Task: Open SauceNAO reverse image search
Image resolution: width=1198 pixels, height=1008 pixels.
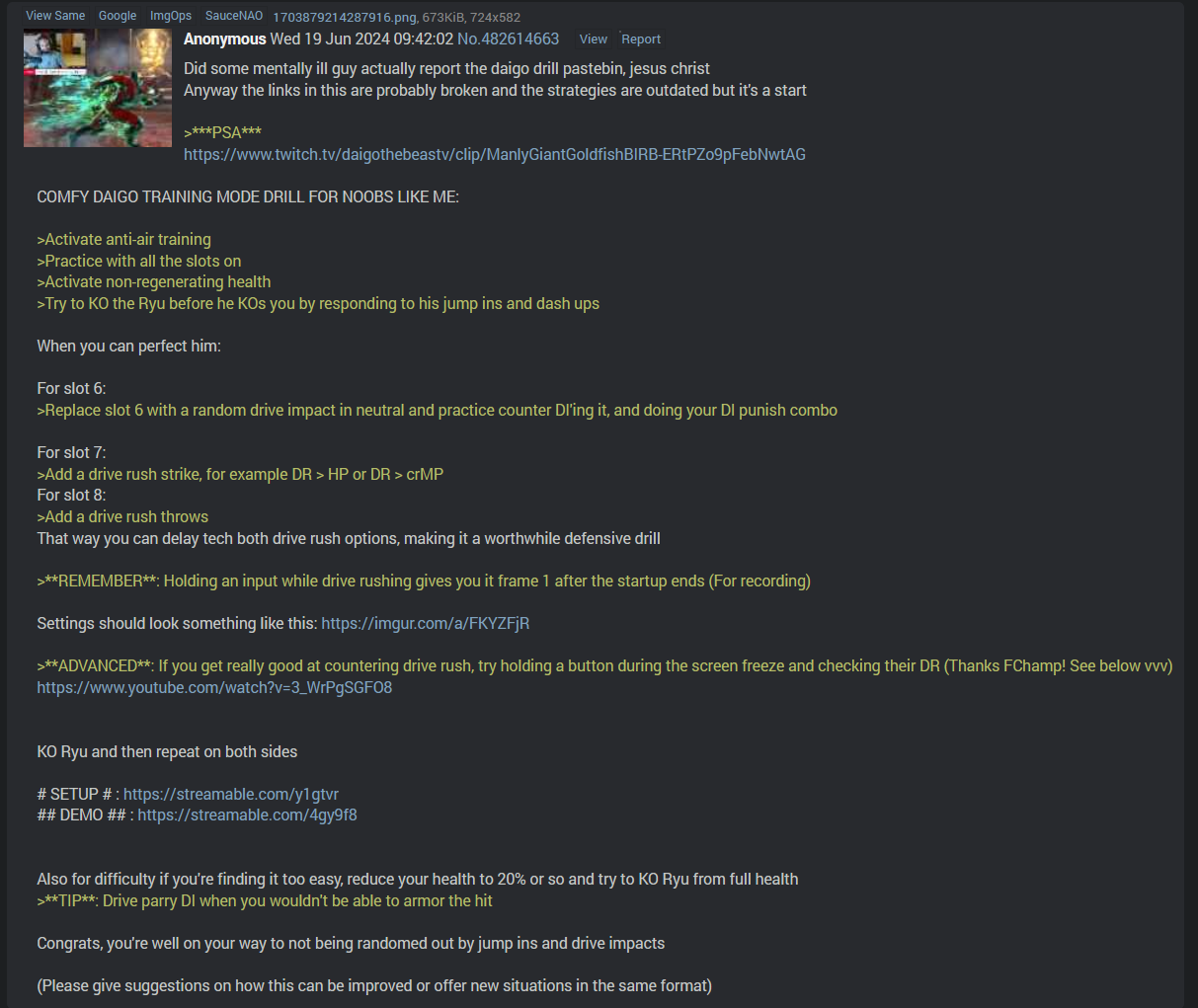Action: [x=234, y=16]
